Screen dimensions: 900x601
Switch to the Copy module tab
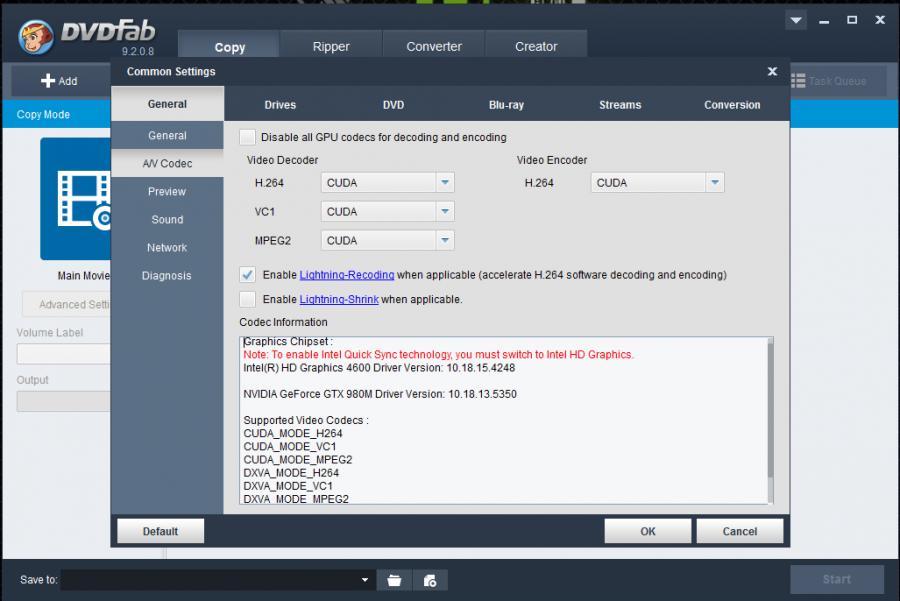pyautogui.click(x=229, y=46)
